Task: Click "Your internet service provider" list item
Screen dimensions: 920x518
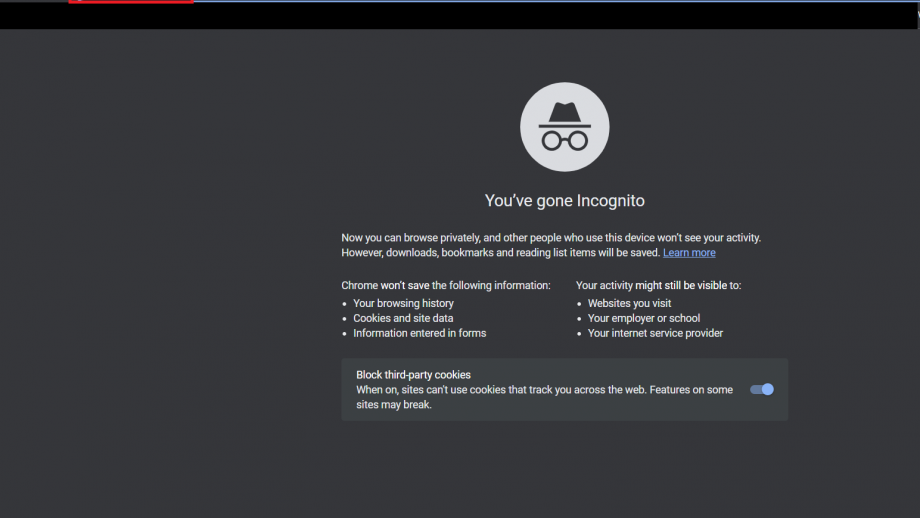Action: click(x=655, y=333)
